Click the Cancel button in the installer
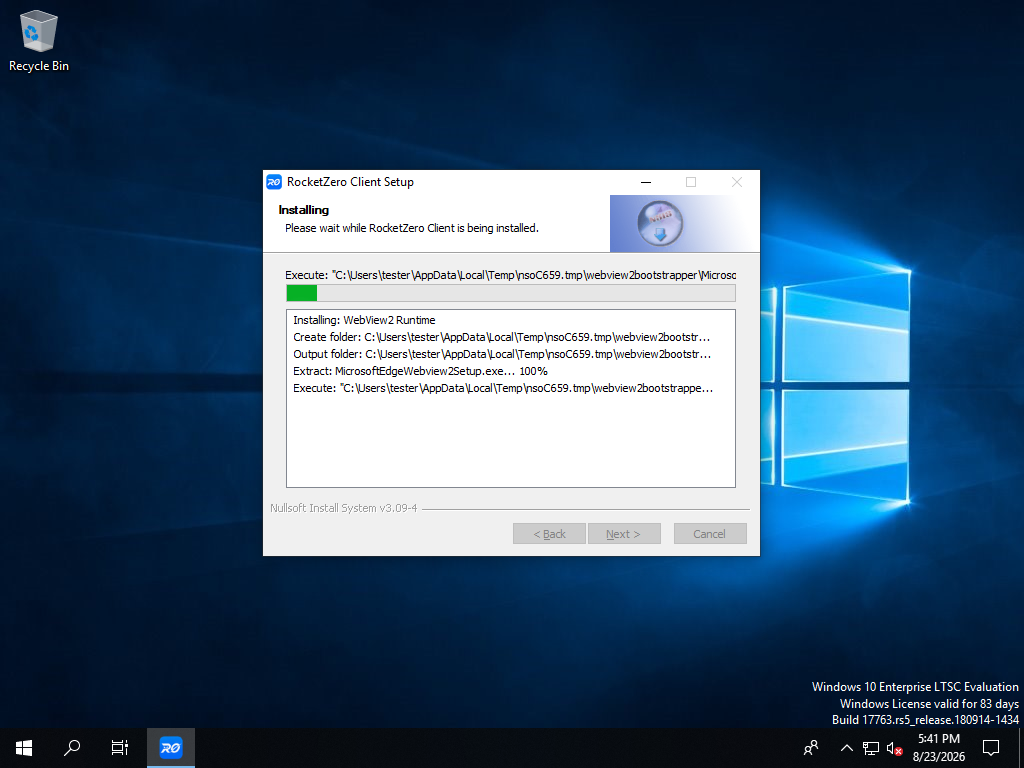Viewport: 1024px width, 768px height. tap(710, 534)
